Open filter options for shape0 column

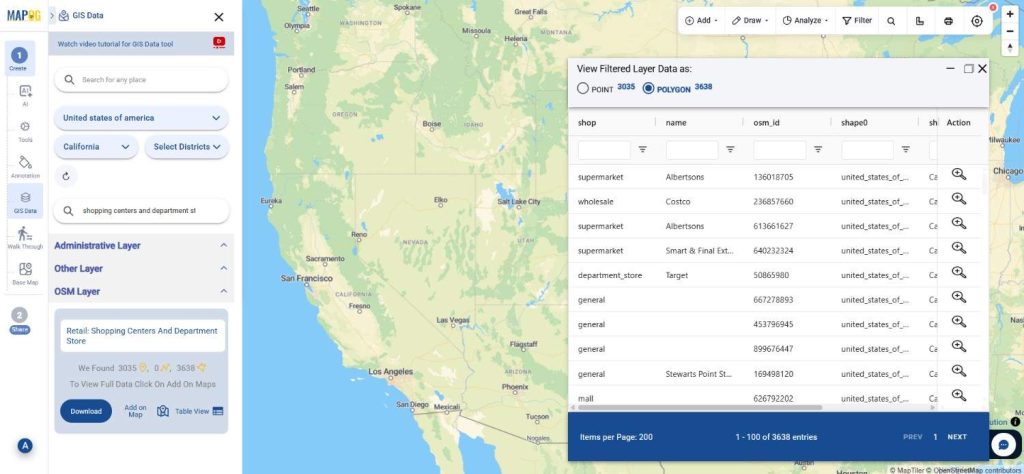[906, 150]
